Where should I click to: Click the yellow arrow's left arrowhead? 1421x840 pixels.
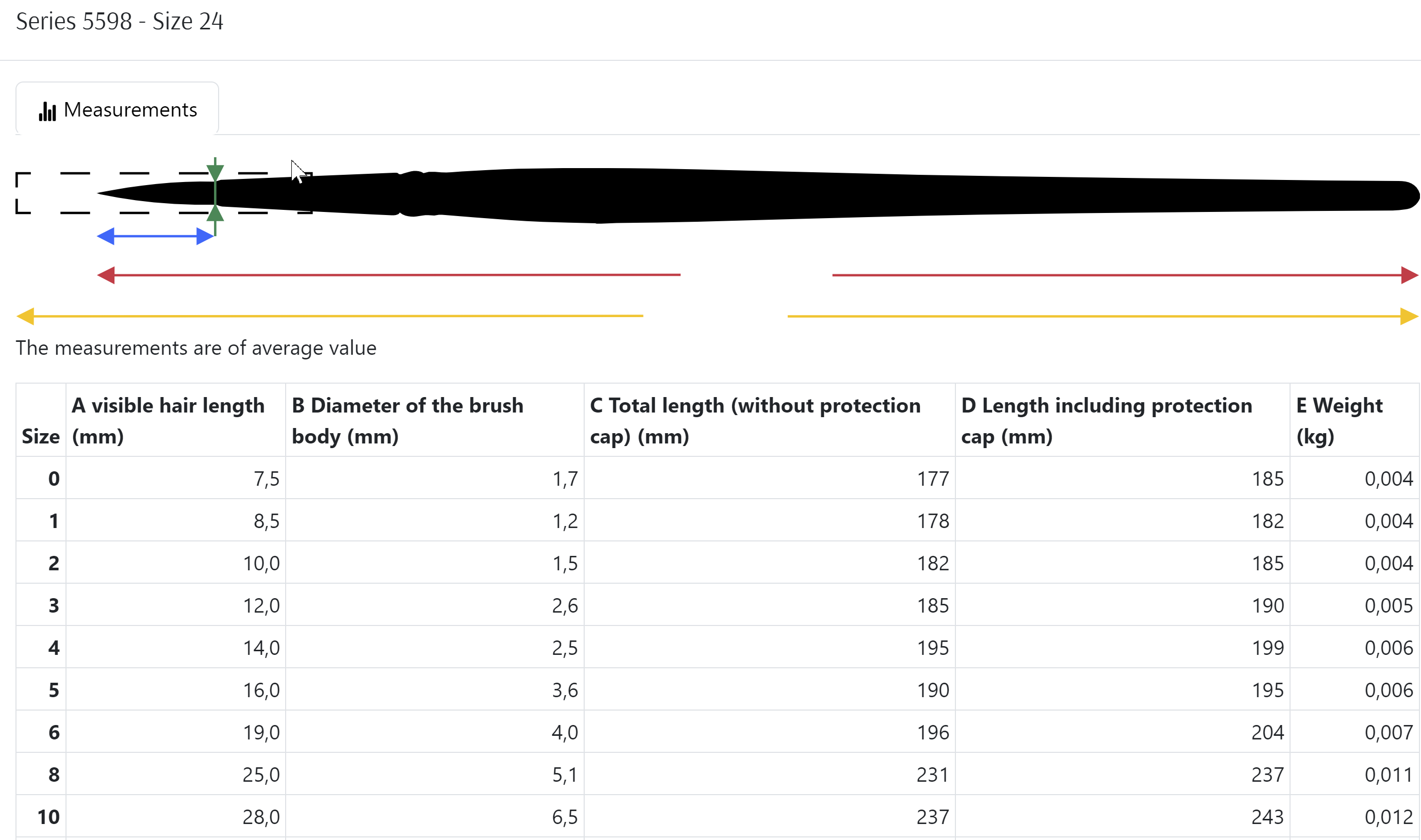pyautogui.click(x=25, y=317)
